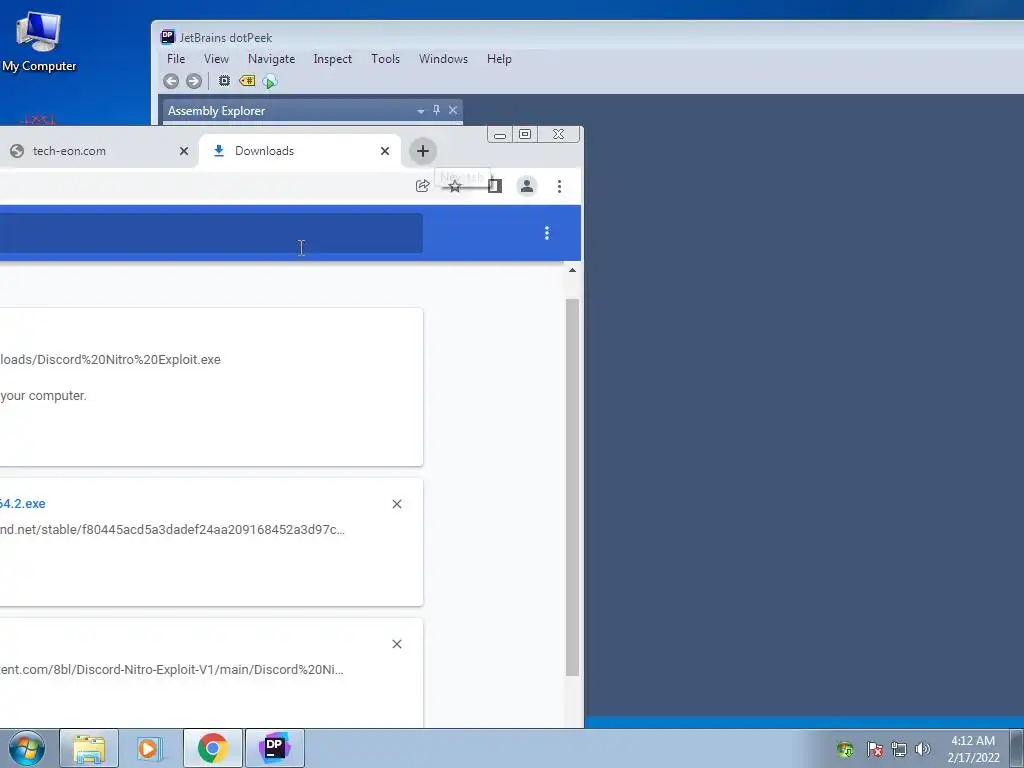The width and height of the screenshot is (1024, 768).
Task: Open the Windows menu in dotPeek
Action: click(443, 59)
